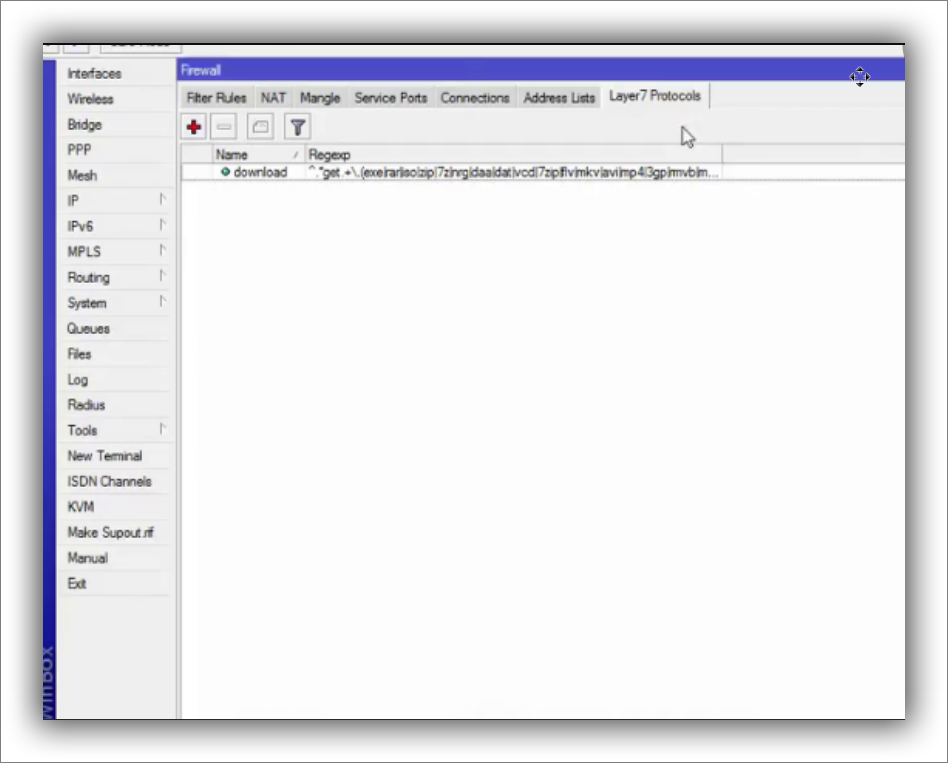Select the download entry name
Screen dimensions: 948x763
[x=260, y=172]
